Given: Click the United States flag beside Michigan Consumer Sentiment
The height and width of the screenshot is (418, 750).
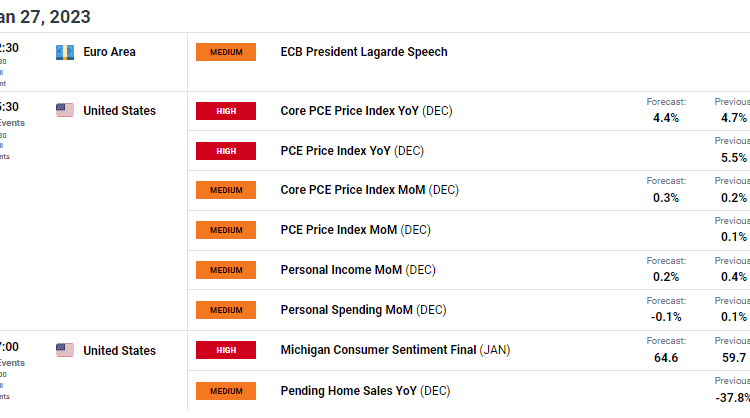Looking at the screenshot, I should (x=65, y=351).
